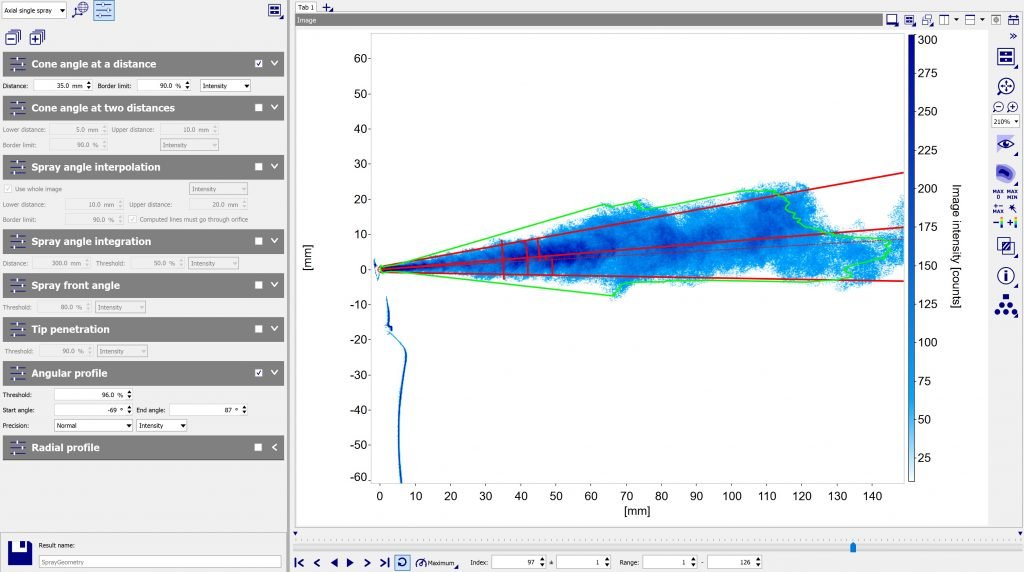Disable the Cone angle at a distance checkbox

point(259,64)
